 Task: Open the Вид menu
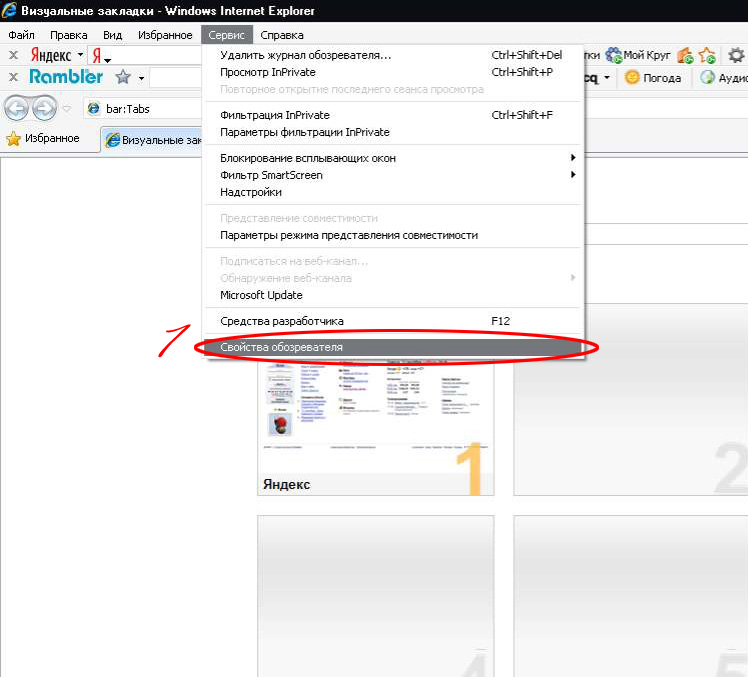113,35
